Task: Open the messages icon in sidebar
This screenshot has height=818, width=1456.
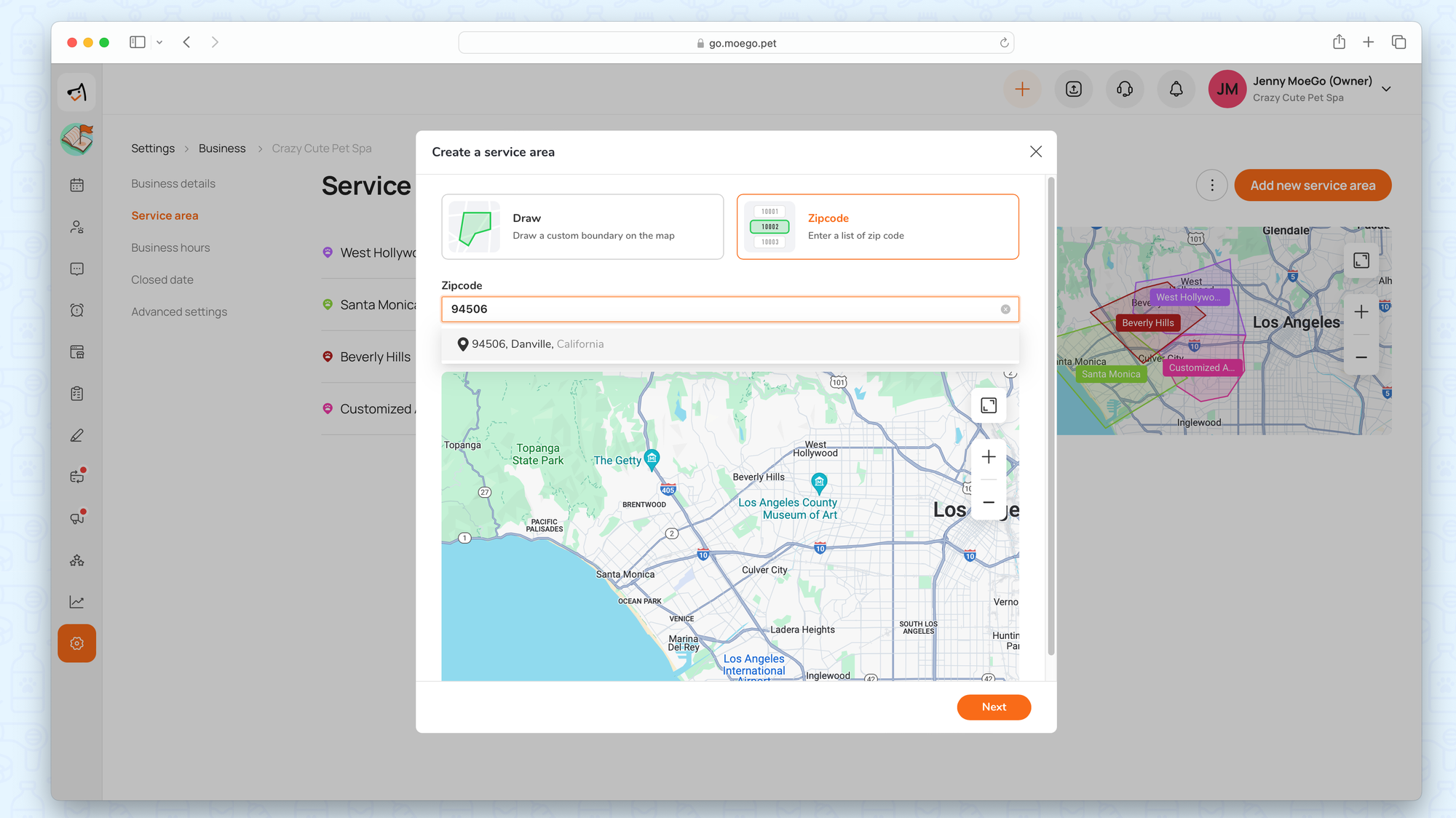Action: [76, 269]
